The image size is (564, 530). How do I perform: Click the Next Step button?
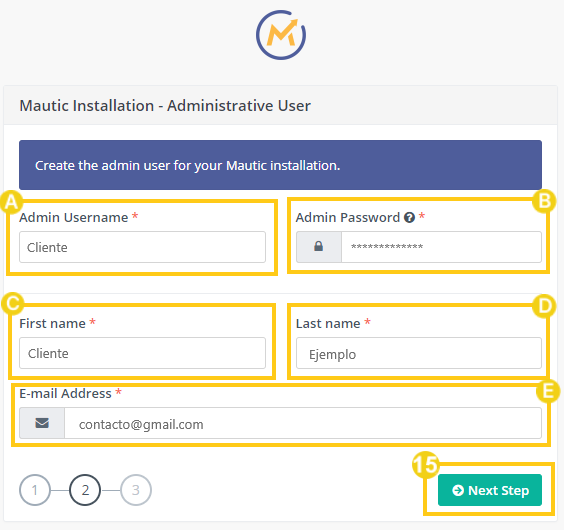tap(490, 490)
